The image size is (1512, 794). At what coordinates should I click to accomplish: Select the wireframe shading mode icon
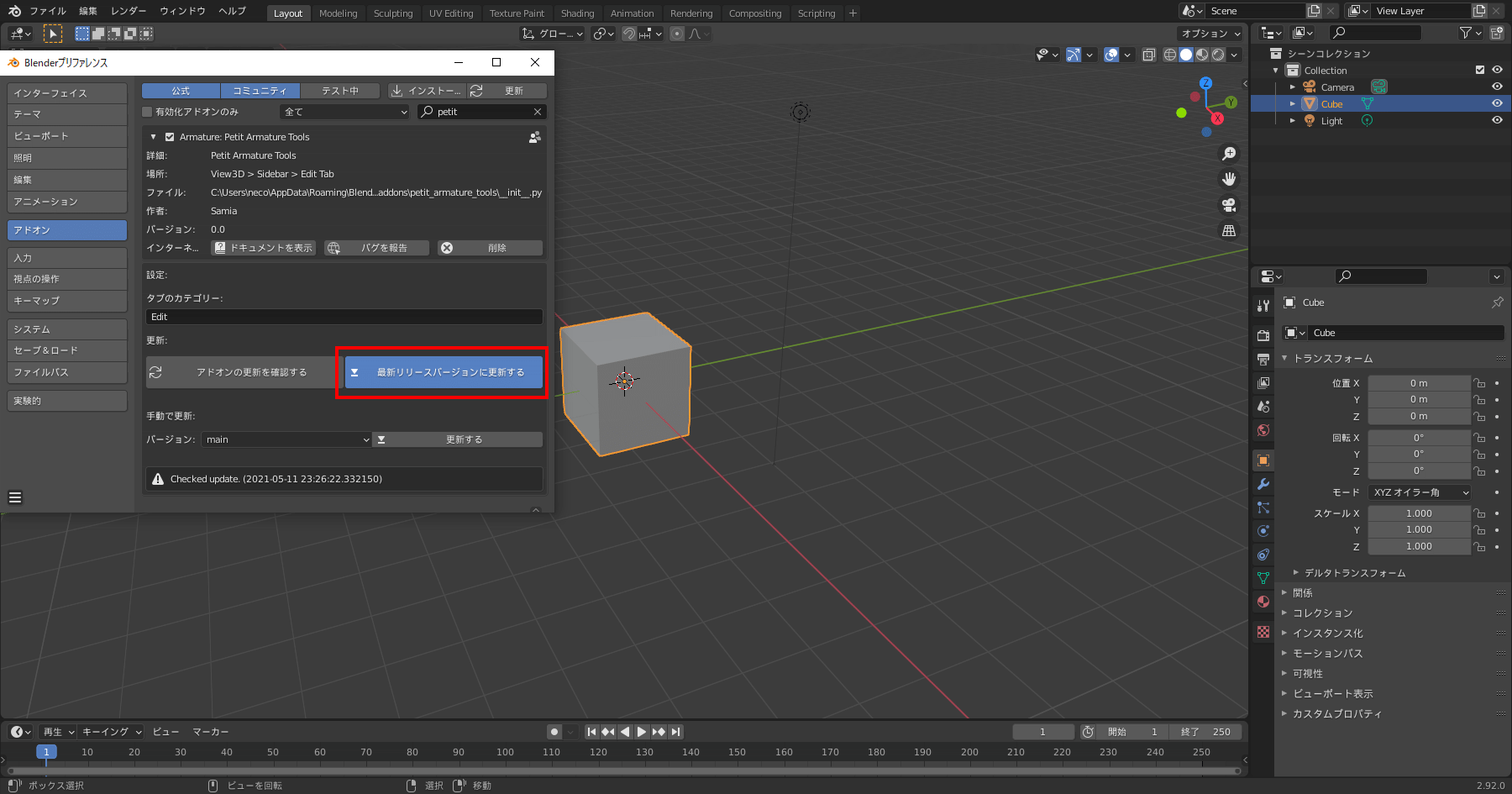tap(1169, 55)
